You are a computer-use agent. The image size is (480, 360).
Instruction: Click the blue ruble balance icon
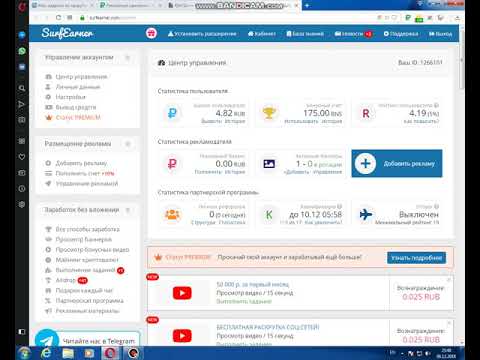[x=172, y=113]
